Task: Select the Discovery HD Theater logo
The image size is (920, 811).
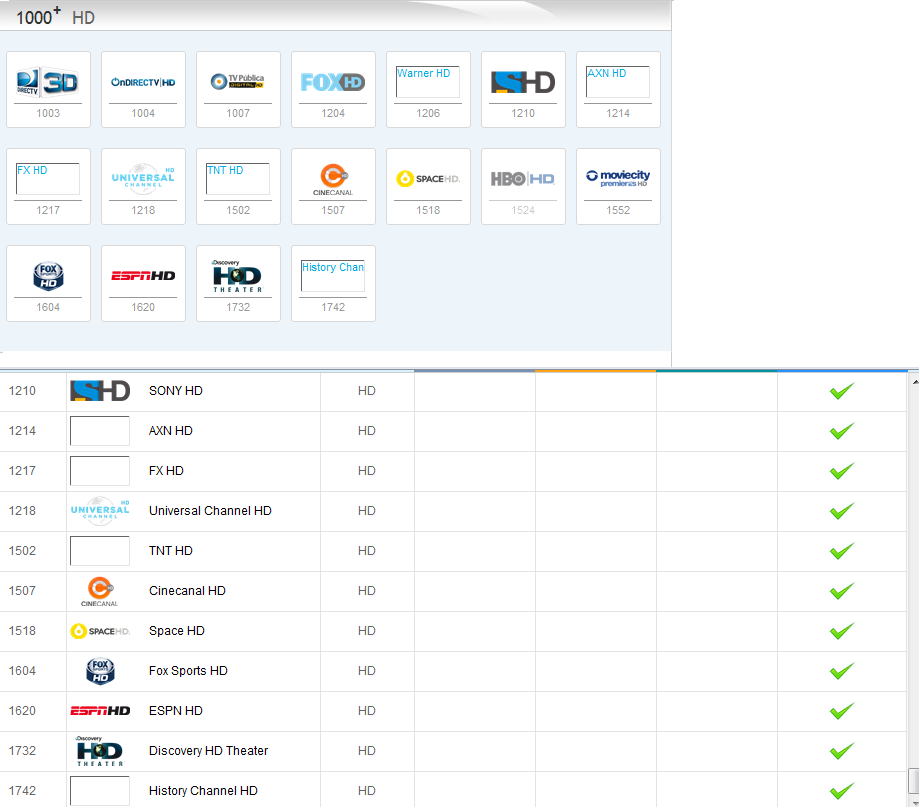Action: click(237, 275)
